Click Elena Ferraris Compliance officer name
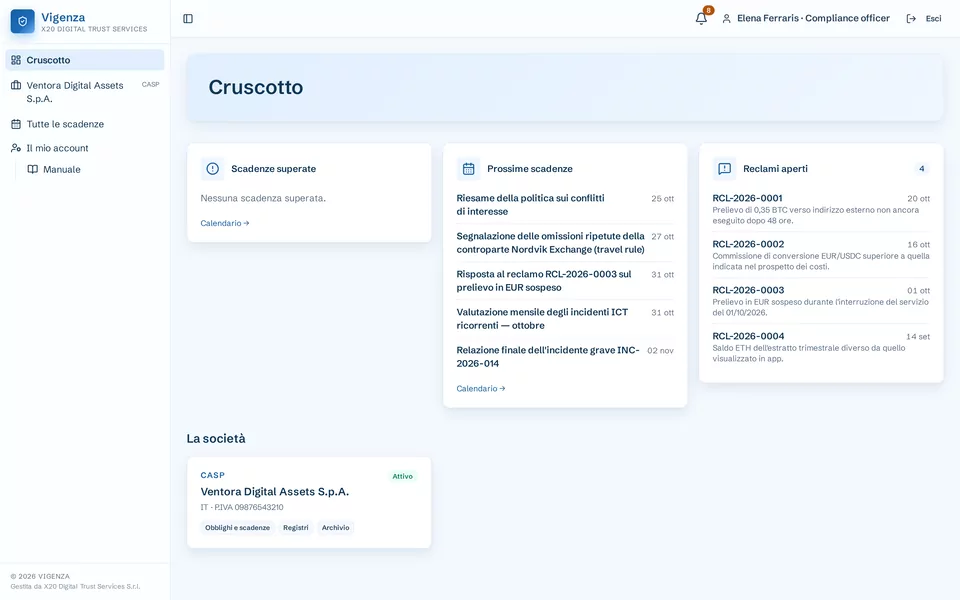Screen dimensions: 960x600 tap(813, 18)
